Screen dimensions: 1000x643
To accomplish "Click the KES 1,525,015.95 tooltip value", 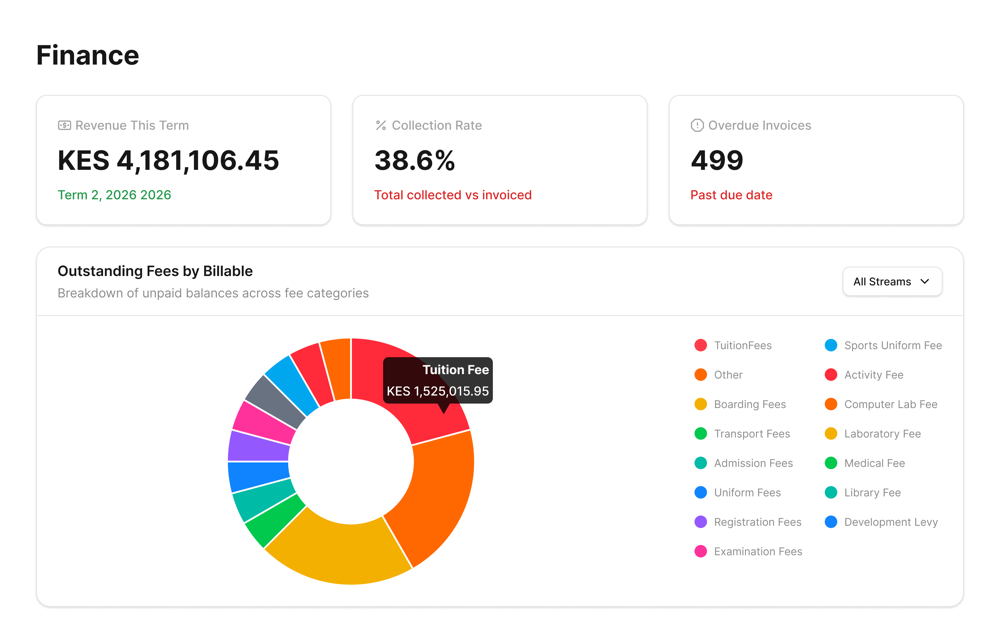I will [x=438, y=391].
